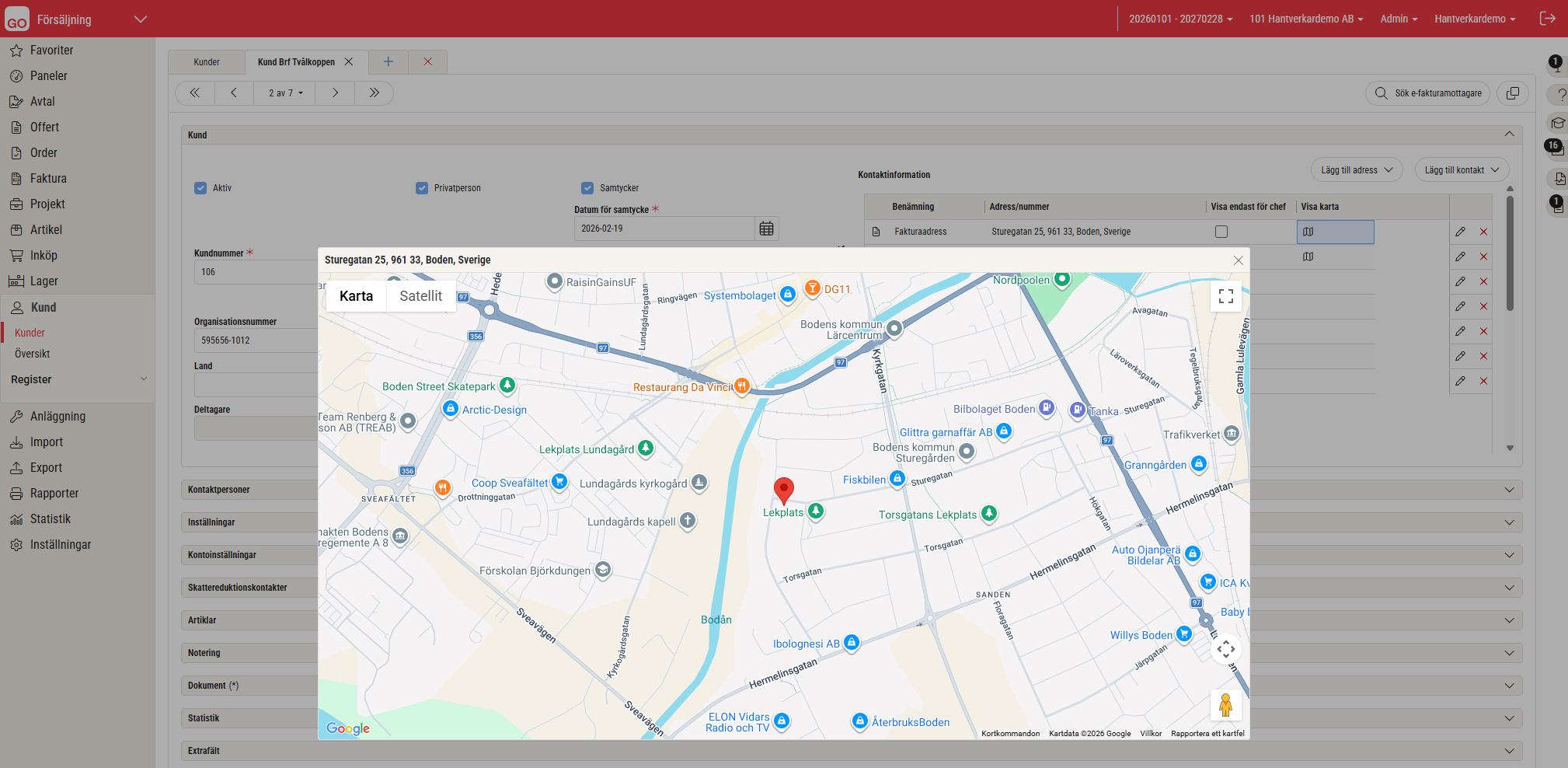Go to the last customer record

pyautogui.click(x=374, y=93)
